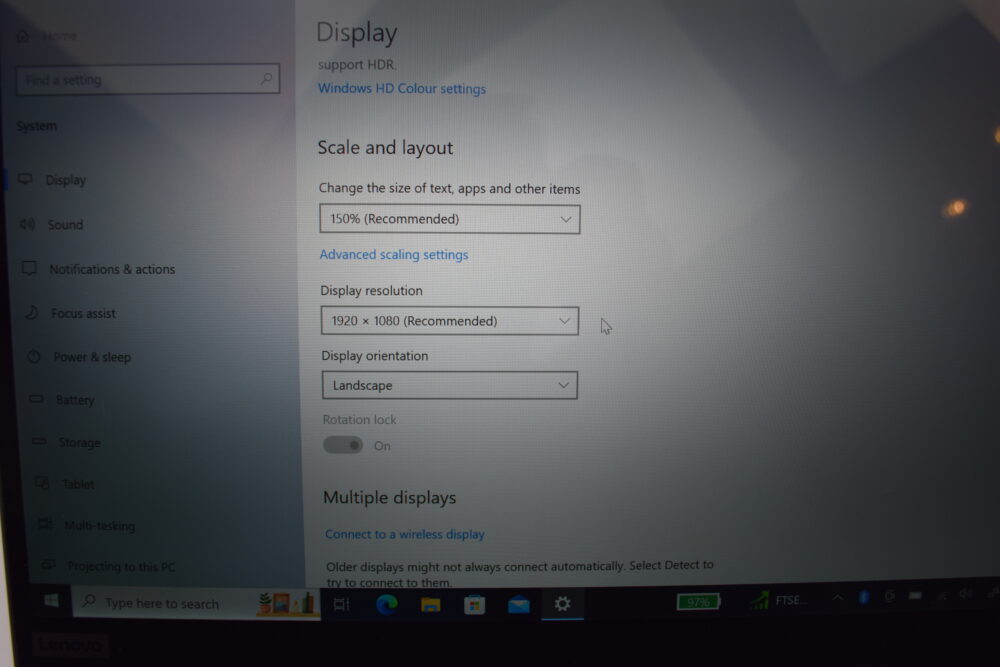Open the FTSE stock widget on the taskbar

779,600
